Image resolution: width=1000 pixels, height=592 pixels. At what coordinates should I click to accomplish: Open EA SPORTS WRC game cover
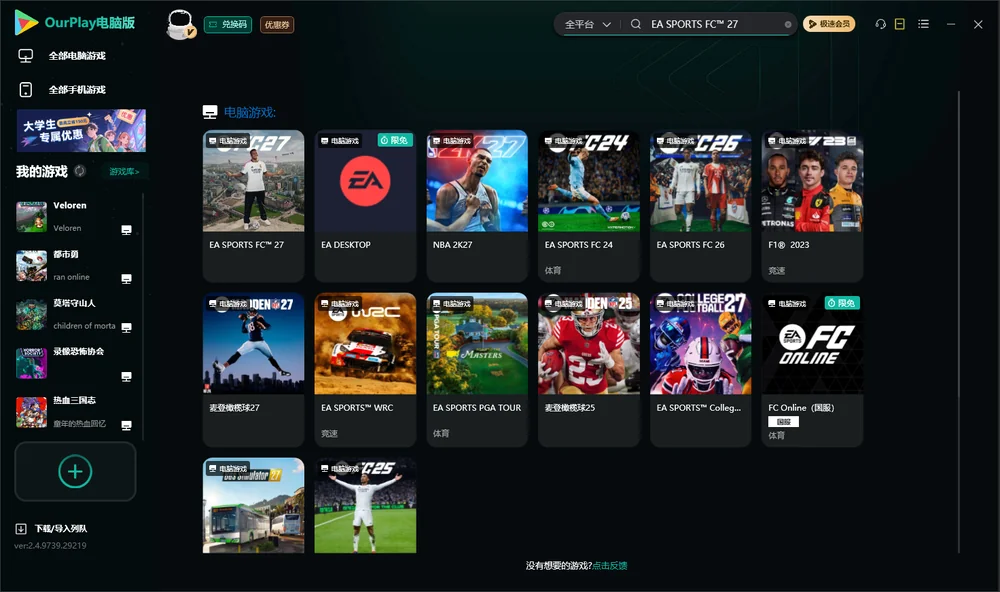(x=365, y=344)
